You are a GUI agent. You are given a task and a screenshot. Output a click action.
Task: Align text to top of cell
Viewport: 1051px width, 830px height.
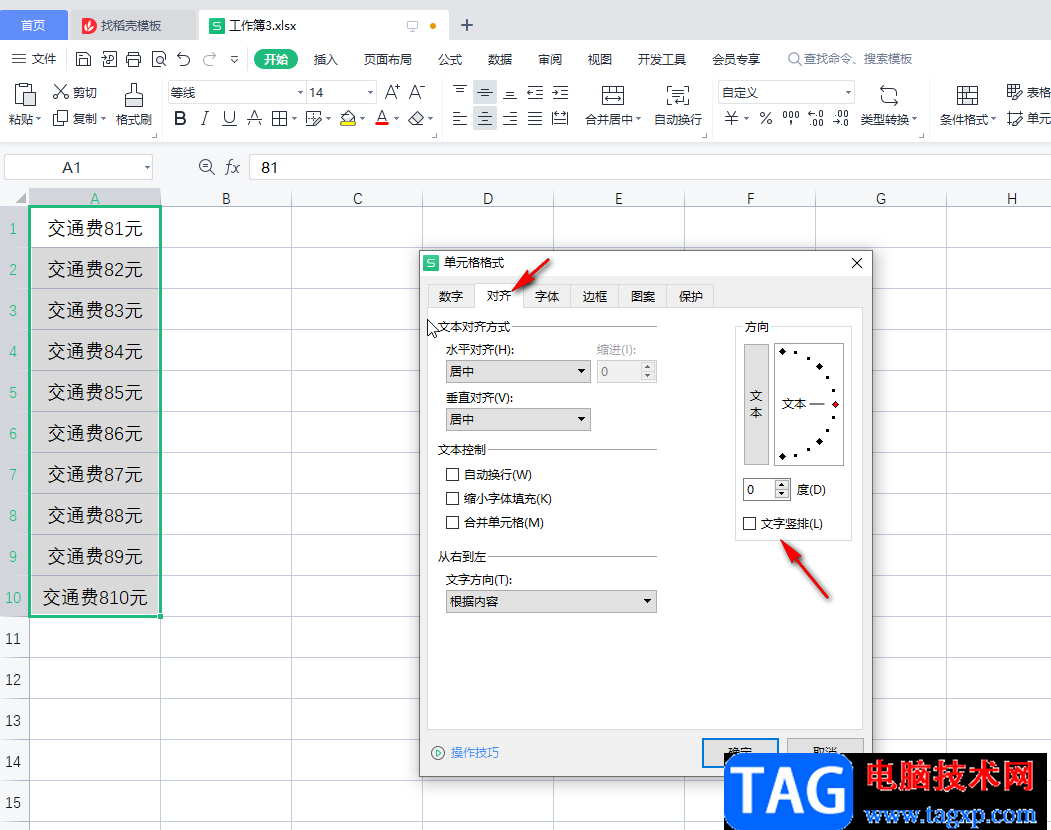(460, 92)
